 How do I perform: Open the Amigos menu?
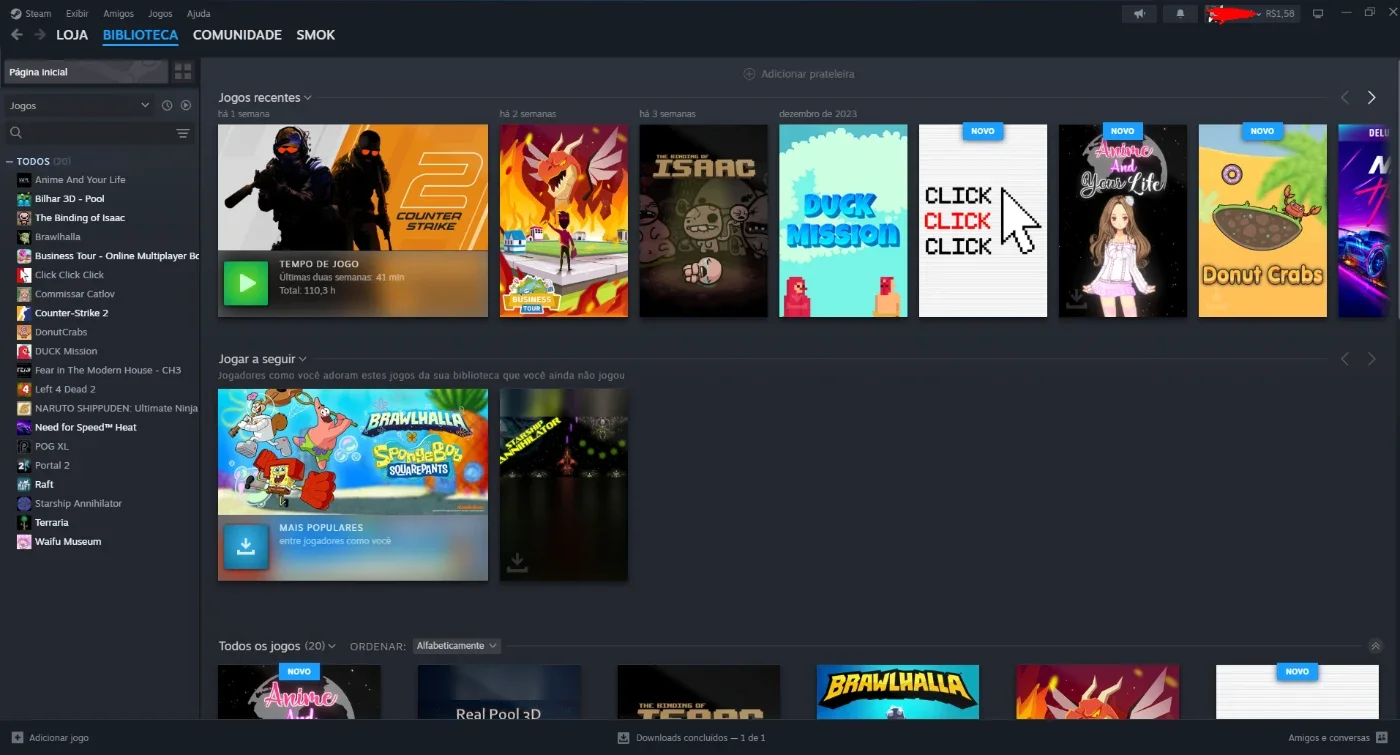pos(118,14)
